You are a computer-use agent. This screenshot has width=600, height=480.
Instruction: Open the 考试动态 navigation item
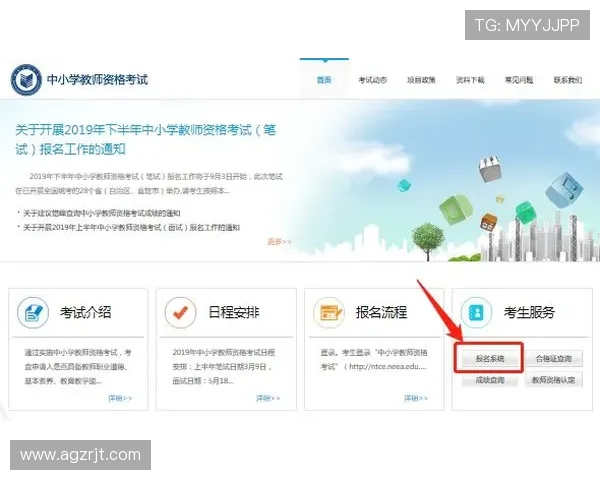pos(372,80)
